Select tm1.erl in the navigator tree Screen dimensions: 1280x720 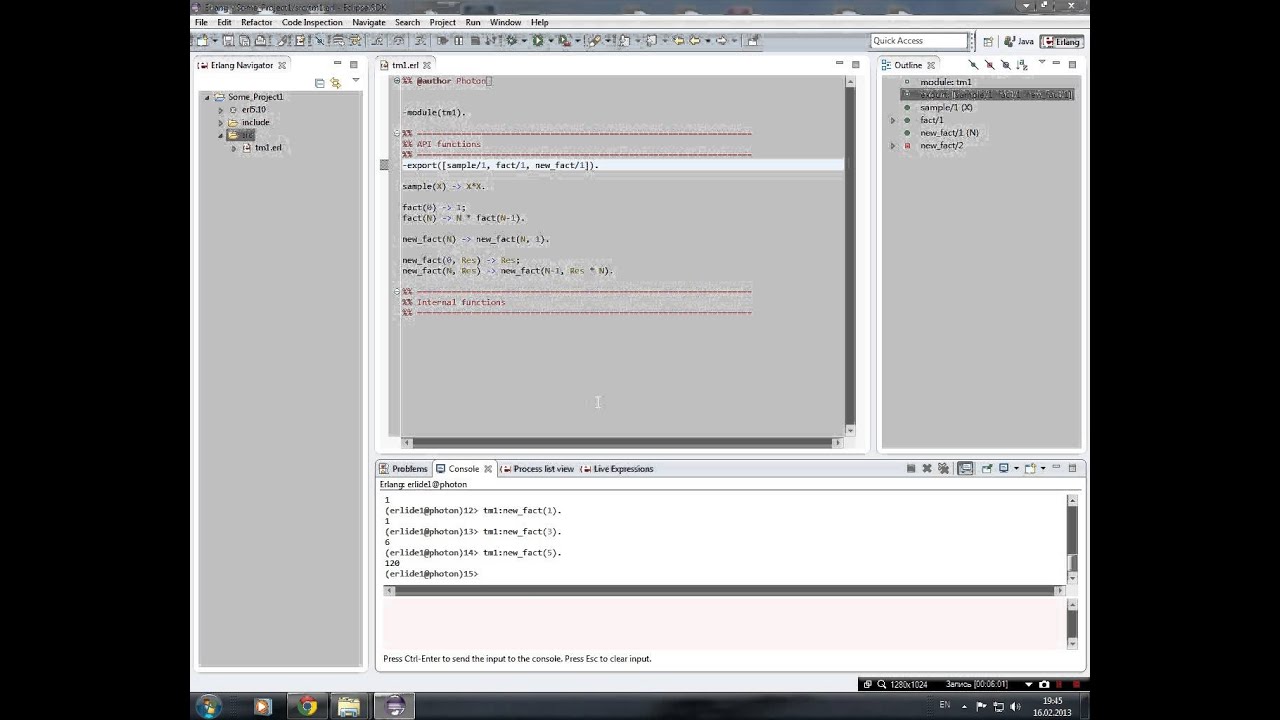(261, 148)
